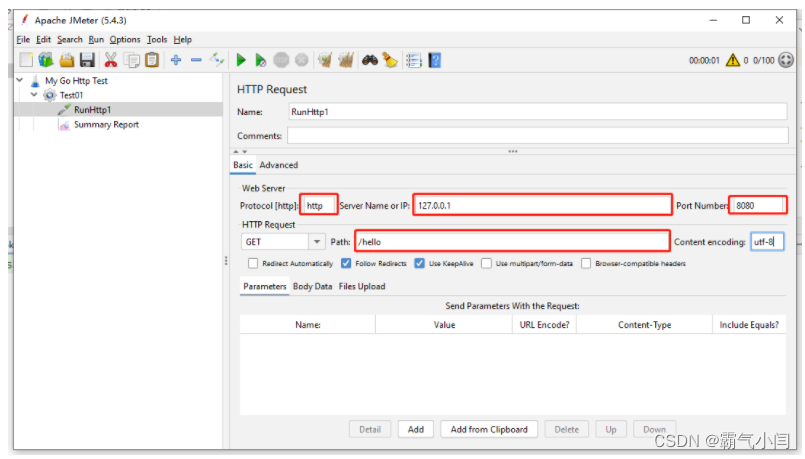Open the Options menu

(x=125, y=40)
